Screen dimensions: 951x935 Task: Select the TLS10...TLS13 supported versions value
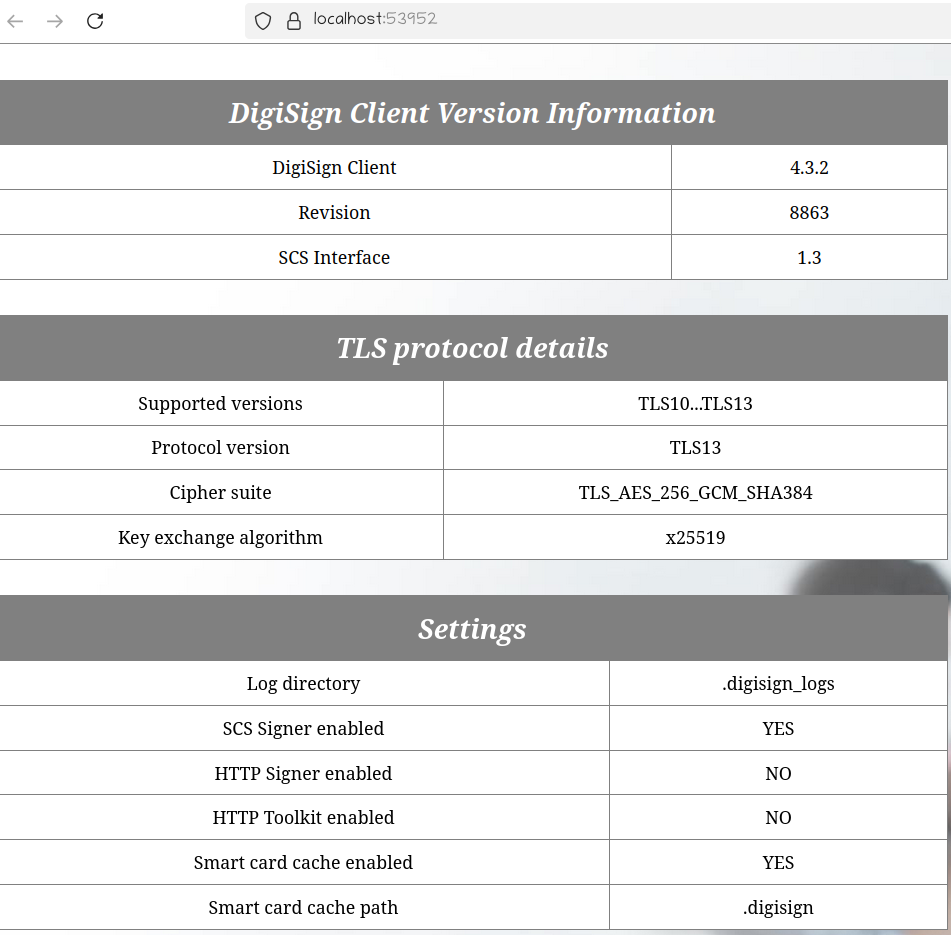click(x=695, y=404)
